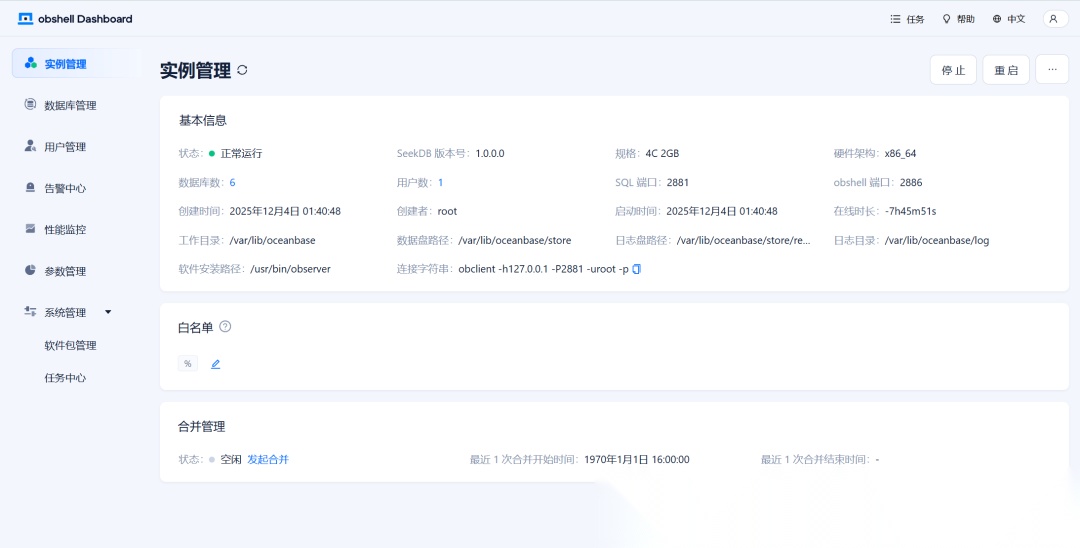Click the 基本信息 section heading

(202, 120)
